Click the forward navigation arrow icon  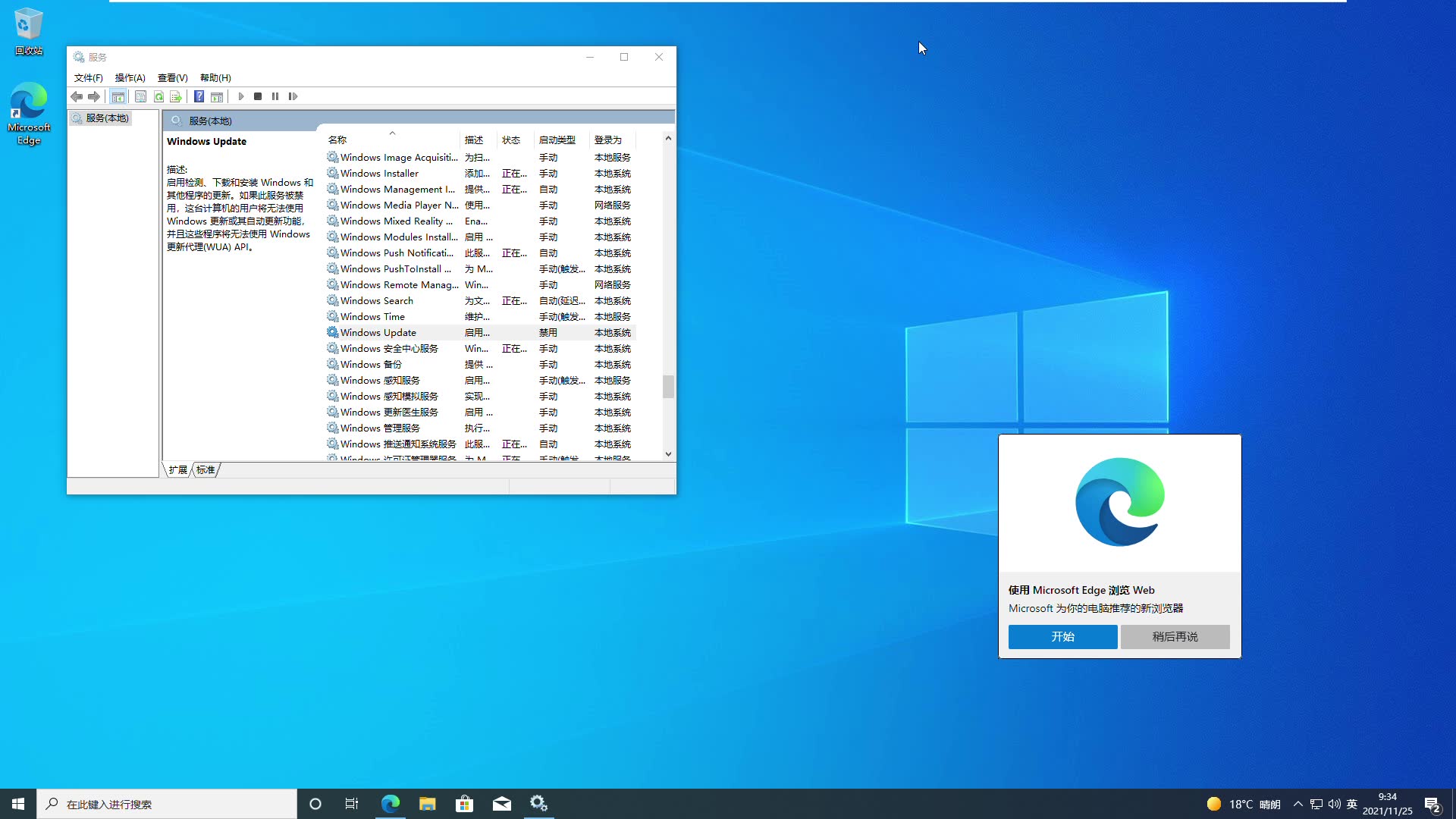tap(94, 95)
